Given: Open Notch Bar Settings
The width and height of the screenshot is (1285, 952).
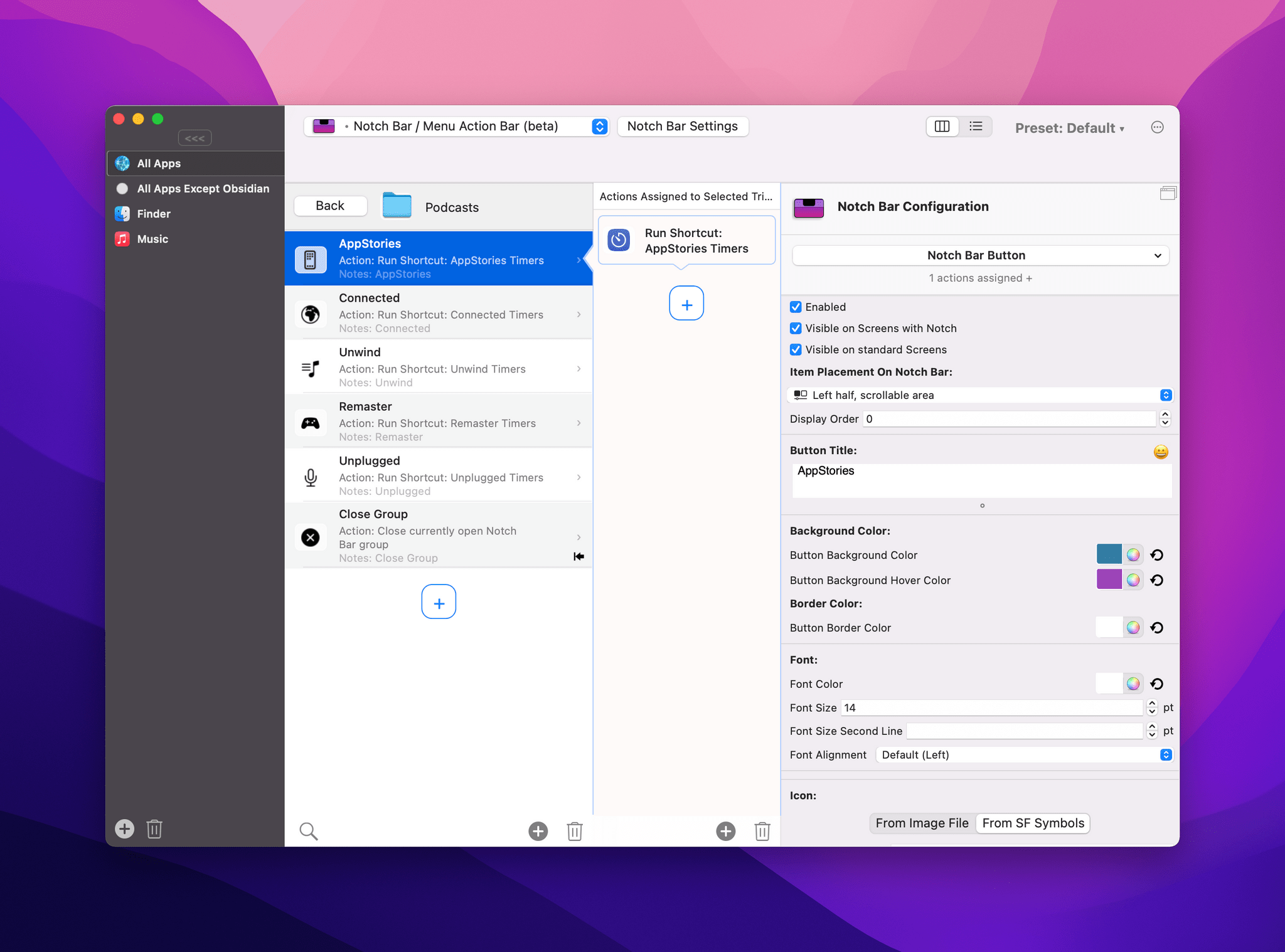Looking at the screenshot, I should coord(683,126).
